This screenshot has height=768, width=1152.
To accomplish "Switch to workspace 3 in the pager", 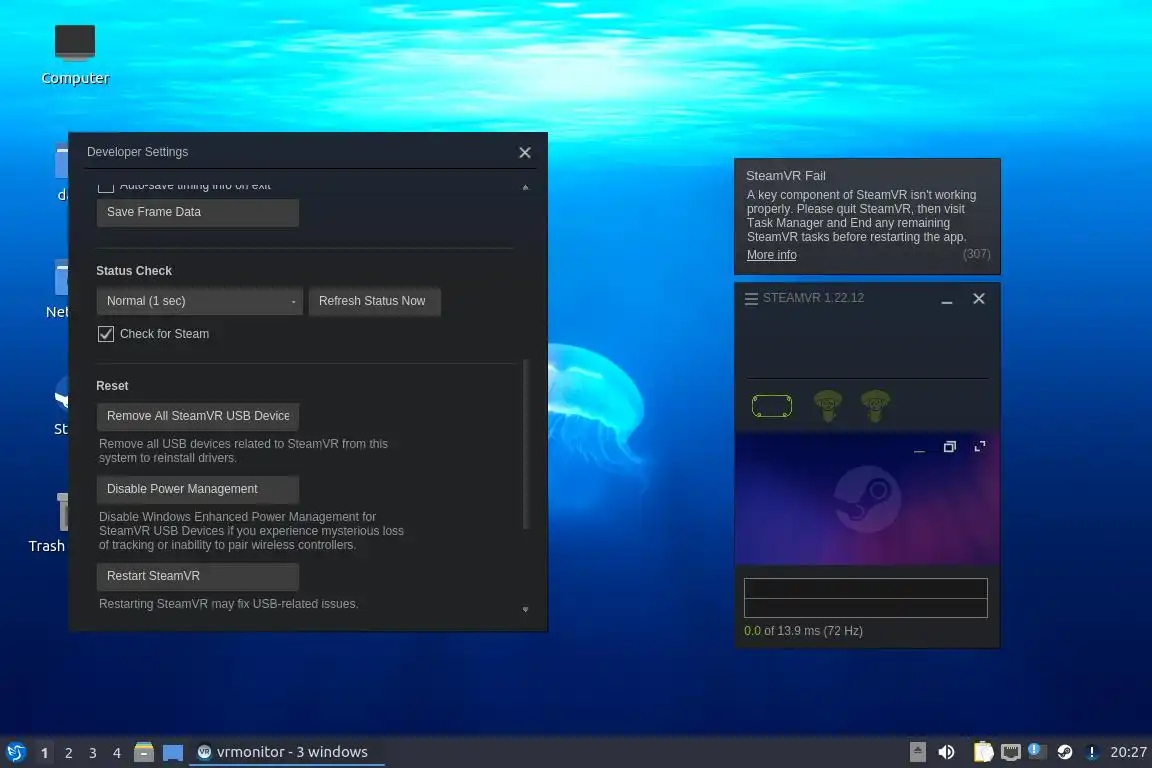I will pyautogui.click(x=93, y=753).
